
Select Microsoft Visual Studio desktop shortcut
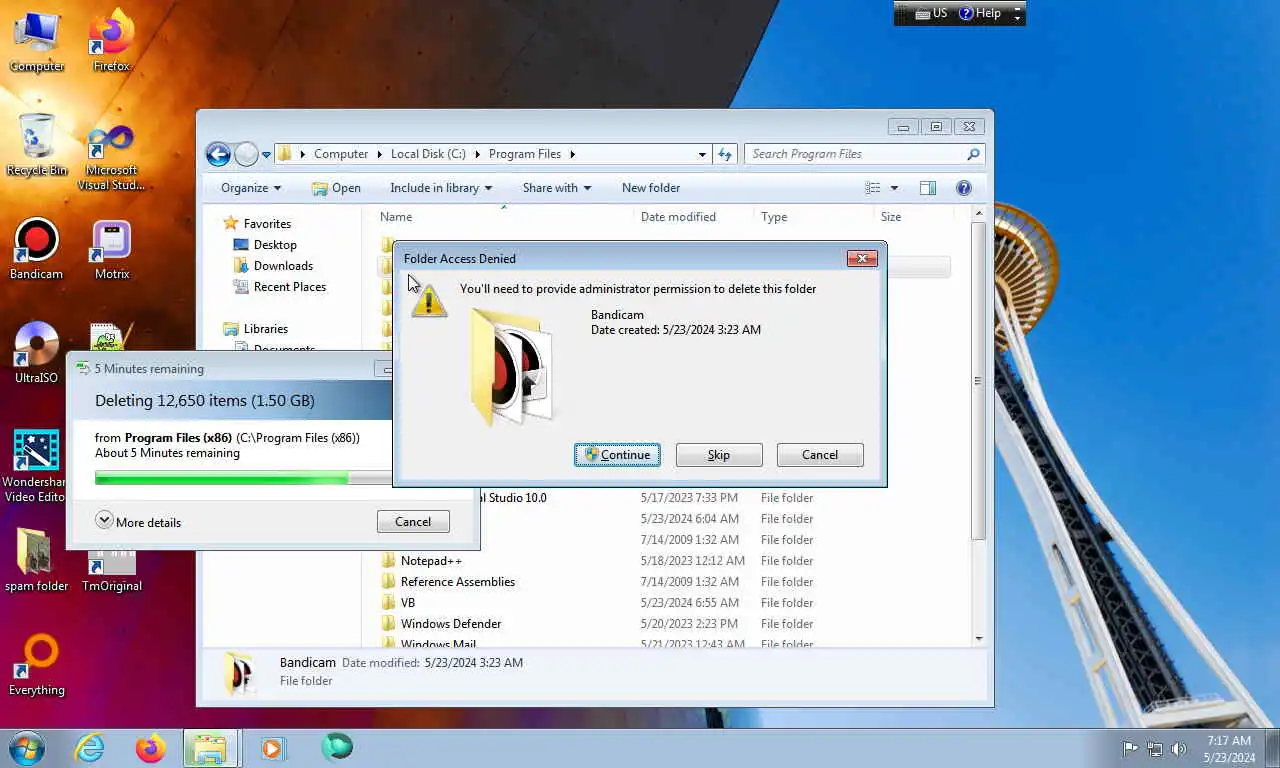point(111,157)
